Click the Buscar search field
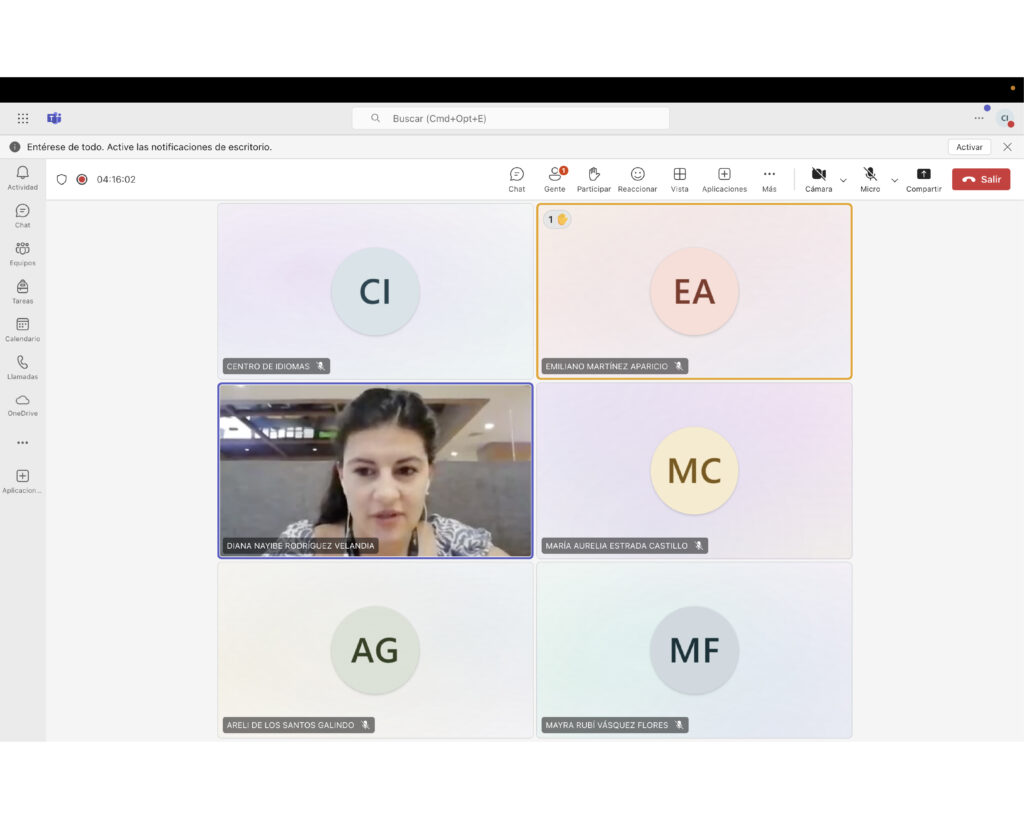The width and height of the screenshot is (1024, 819). (x=511, y=118)
